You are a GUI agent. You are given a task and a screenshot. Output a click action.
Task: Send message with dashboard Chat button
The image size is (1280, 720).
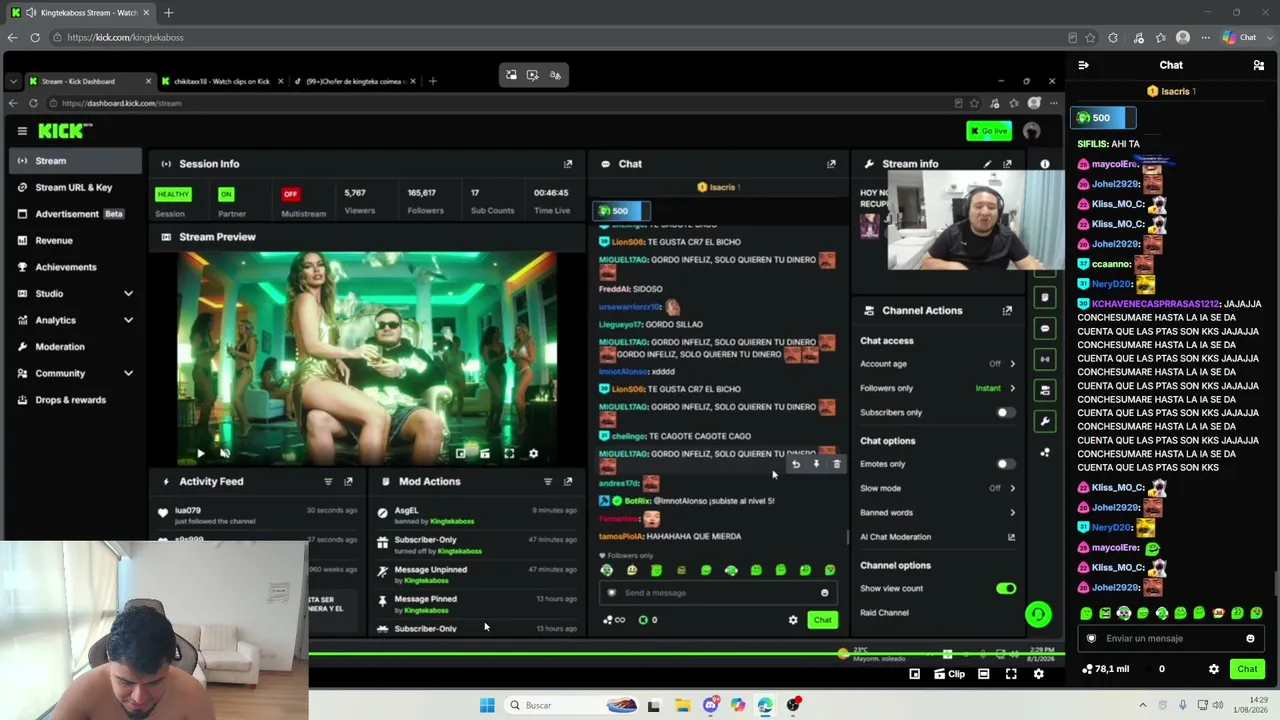(x=822, y=620)
